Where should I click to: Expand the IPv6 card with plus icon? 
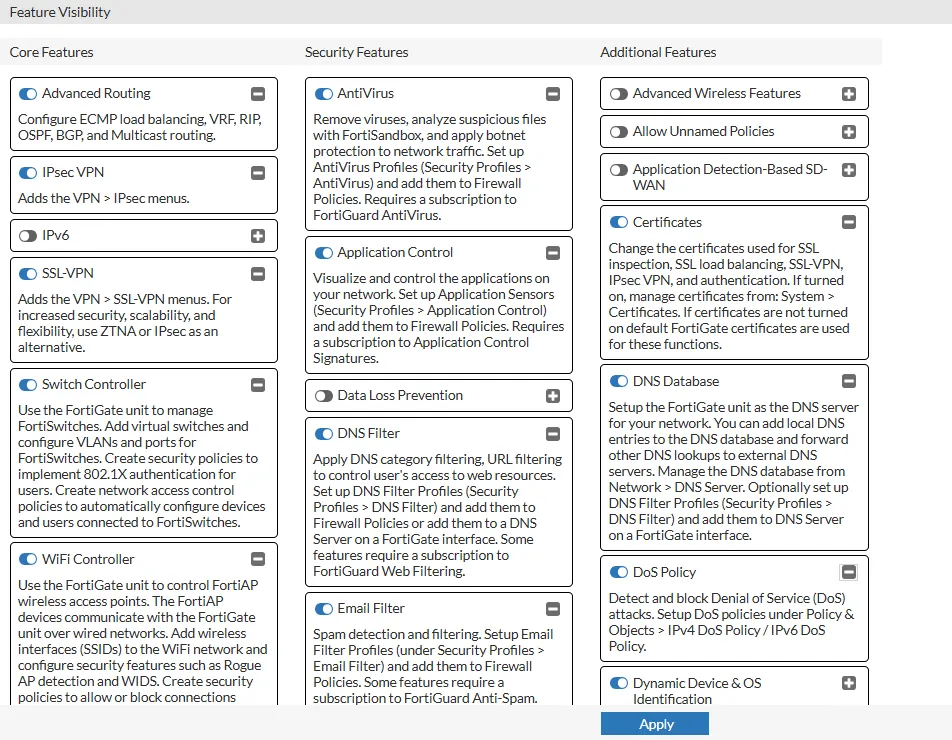(258, 236)
